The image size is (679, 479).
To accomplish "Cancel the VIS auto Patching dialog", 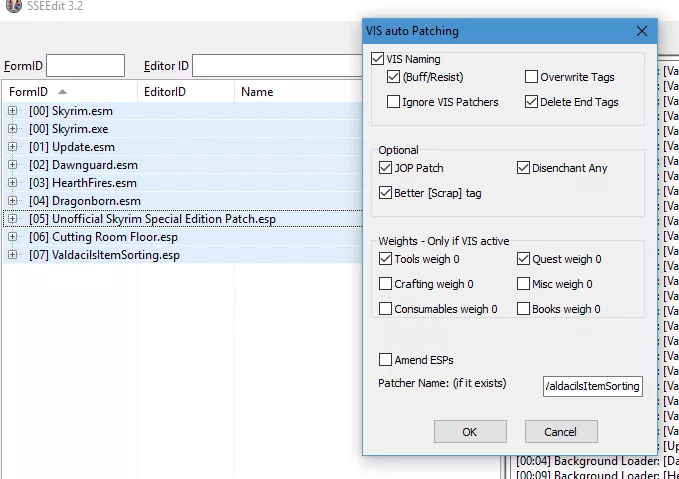I will (561, 431).
